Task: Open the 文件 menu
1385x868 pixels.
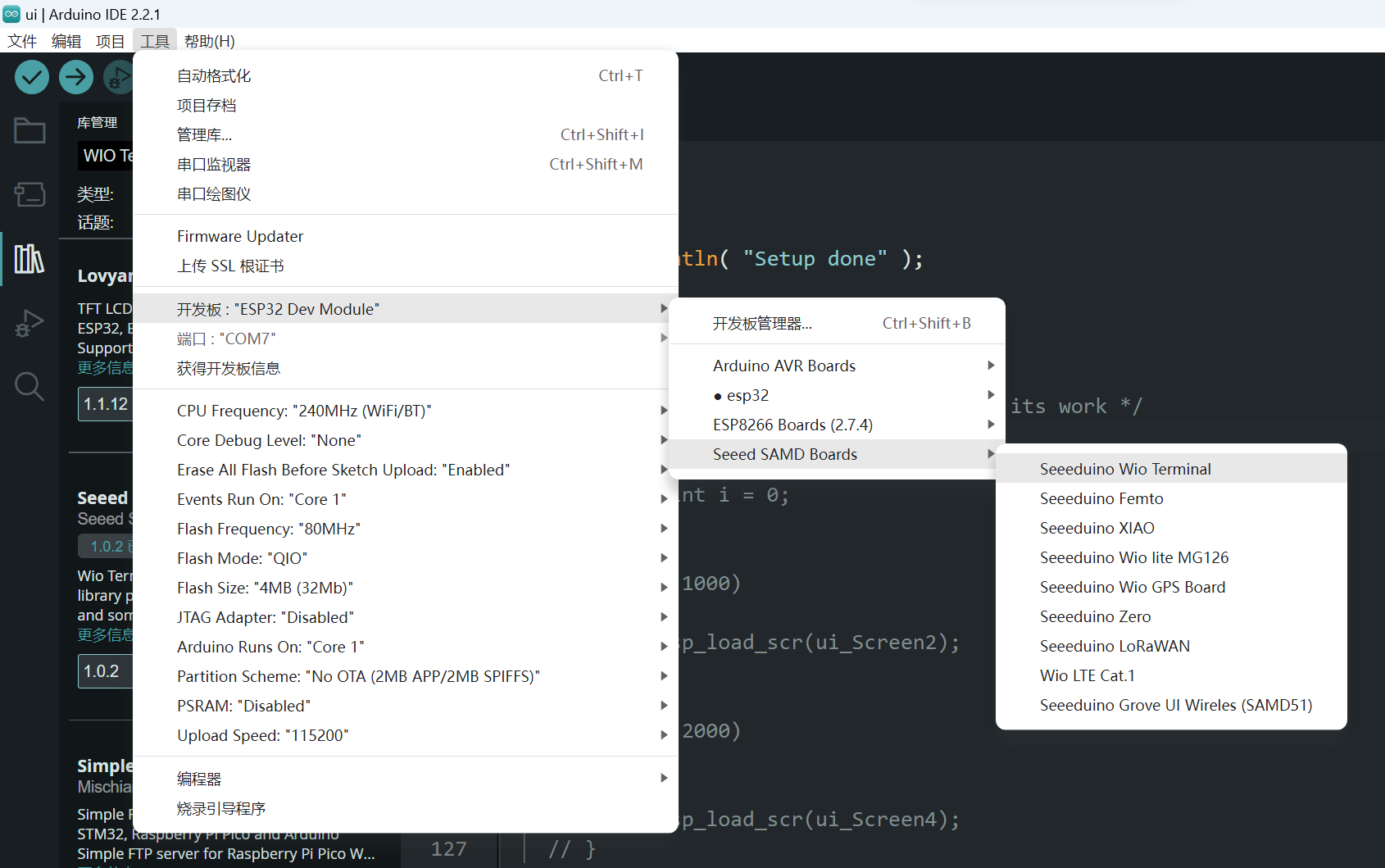Action: pyautogui.click(x=21, y=40)
